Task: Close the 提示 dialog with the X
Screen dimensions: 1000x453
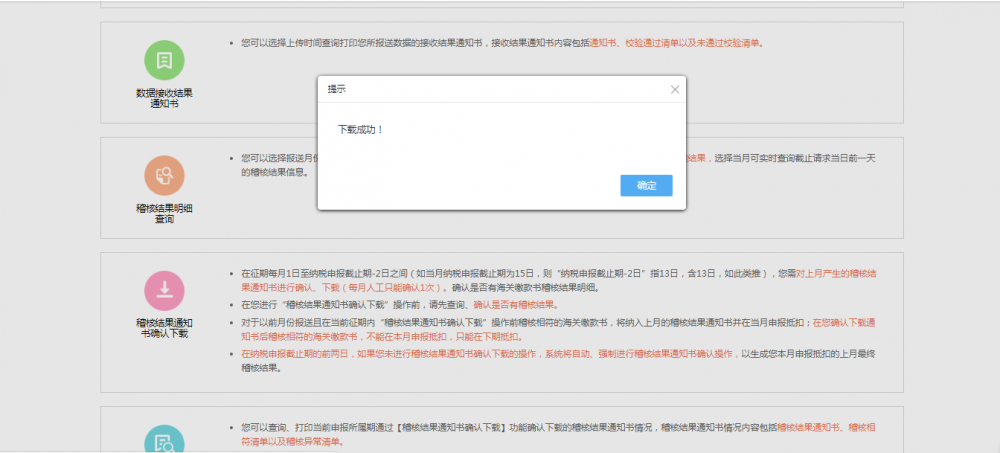Action: point(675,89)
